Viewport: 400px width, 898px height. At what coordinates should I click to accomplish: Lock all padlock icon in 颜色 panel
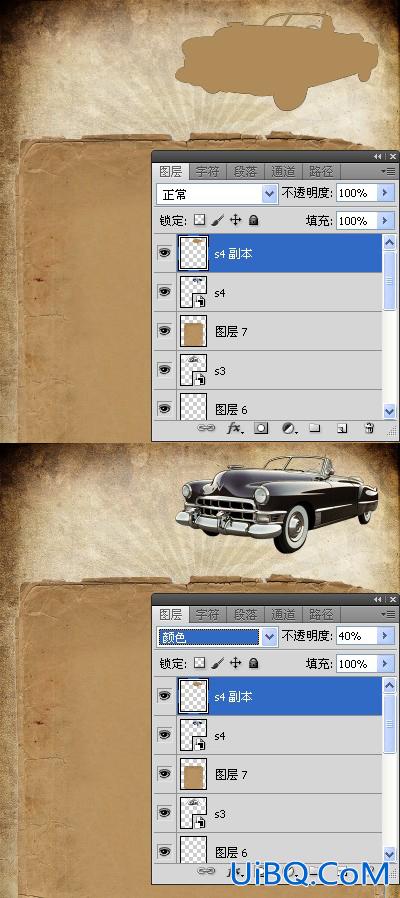pyautogui.click(x=253, y=663)
